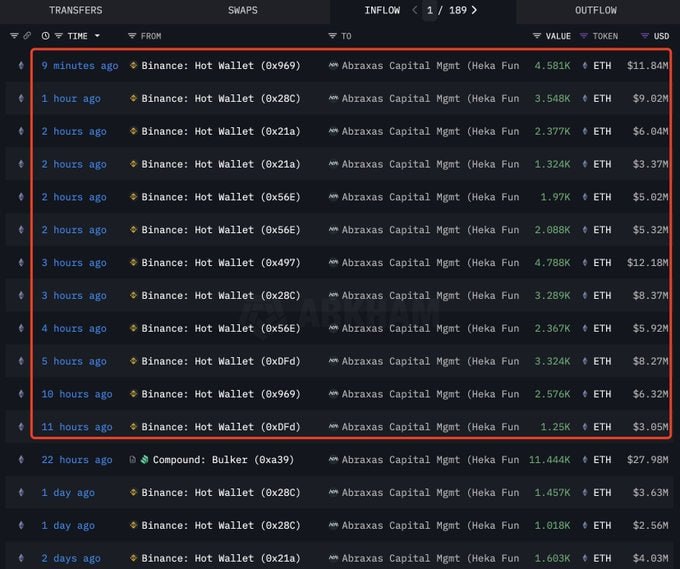
Task: Click ETH token icon in the 4.581K row
Action: tap(585, 66)
